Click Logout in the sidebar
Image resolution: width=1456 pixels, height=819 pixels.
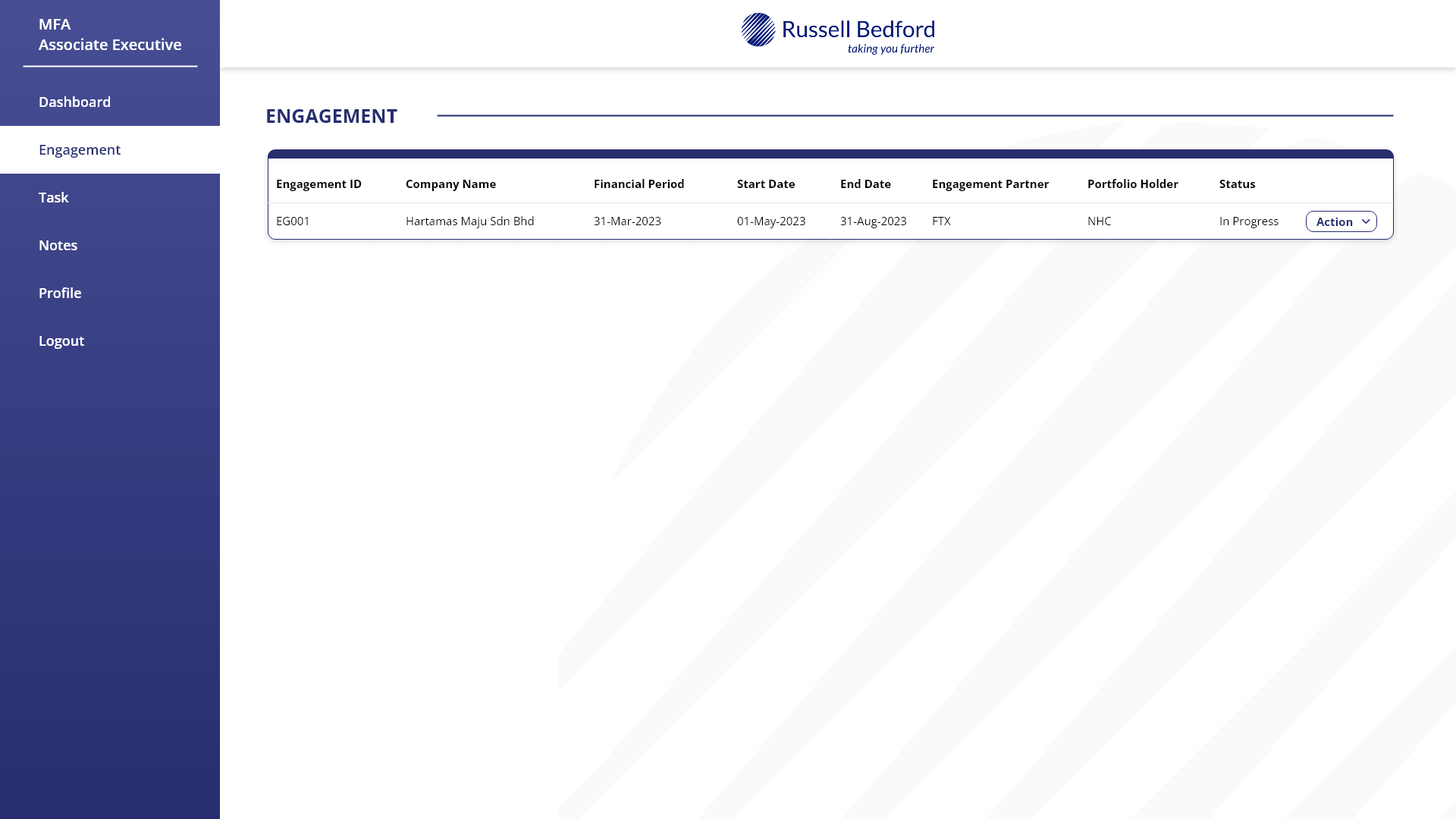click(x=61, y=340)
